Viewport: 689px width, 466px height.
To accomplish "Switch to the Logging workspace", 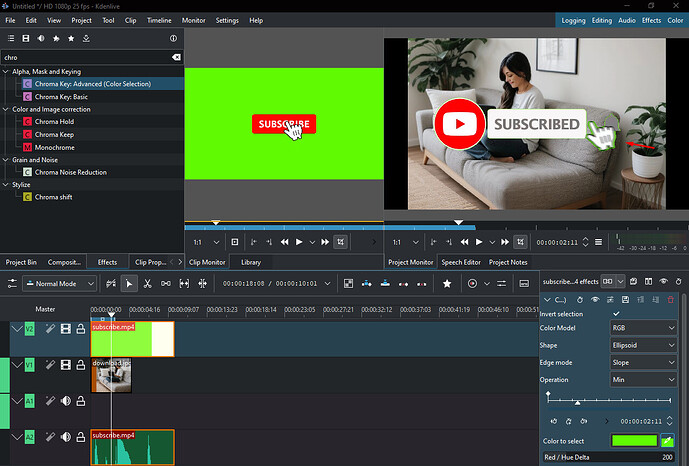I will pos(573,20).
